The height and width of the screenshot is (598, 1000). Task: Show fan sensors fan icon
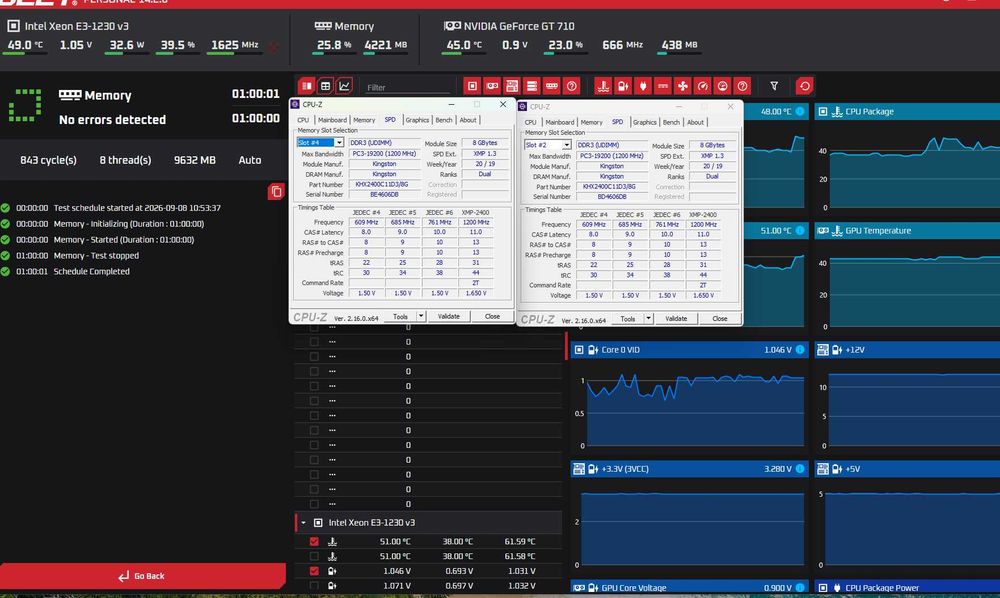(682, 86)
